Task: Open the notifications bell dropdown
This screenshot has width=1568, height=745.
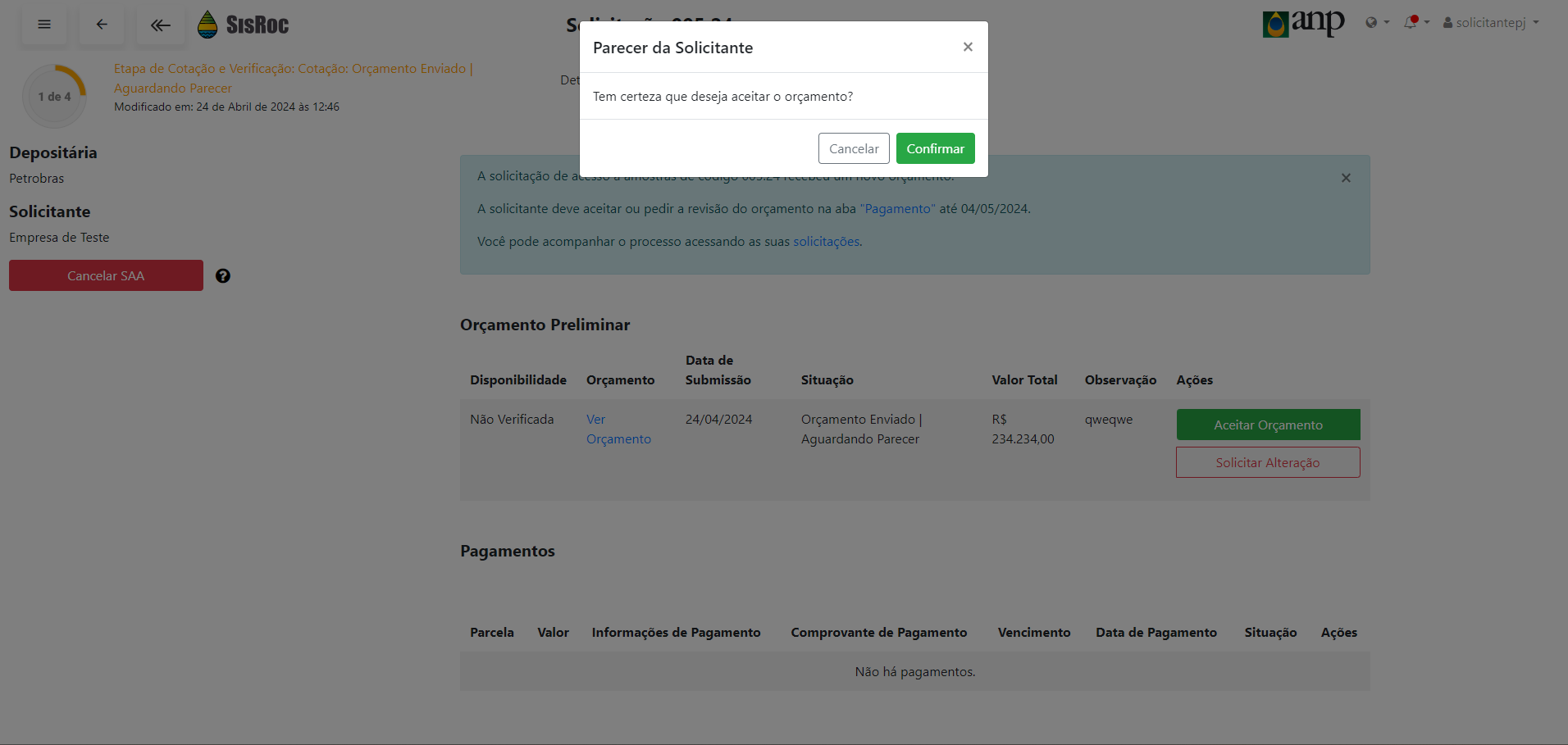Action: click(x=1416, y=22)
